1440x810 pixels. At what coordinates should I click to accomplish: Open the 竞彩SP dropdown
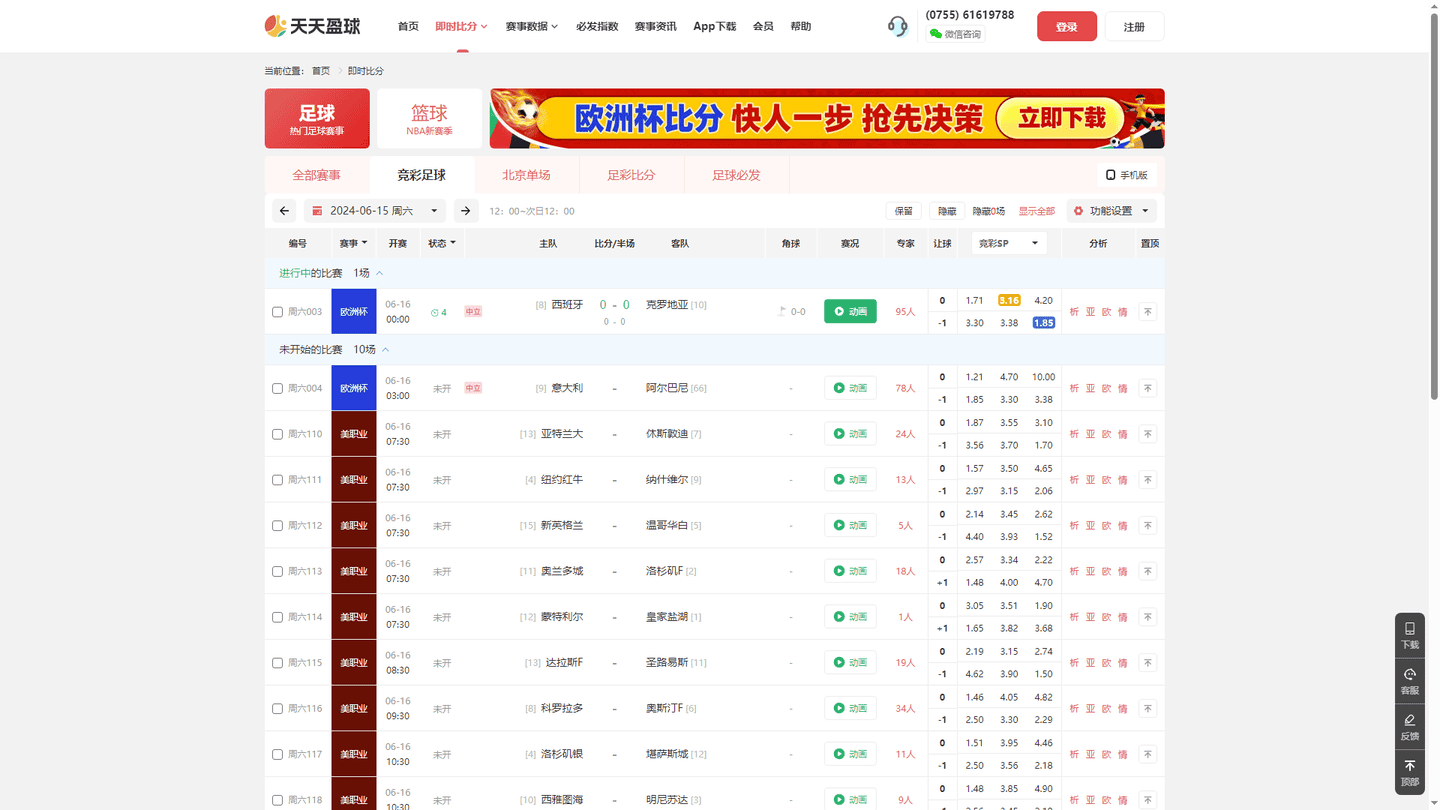1008,243
